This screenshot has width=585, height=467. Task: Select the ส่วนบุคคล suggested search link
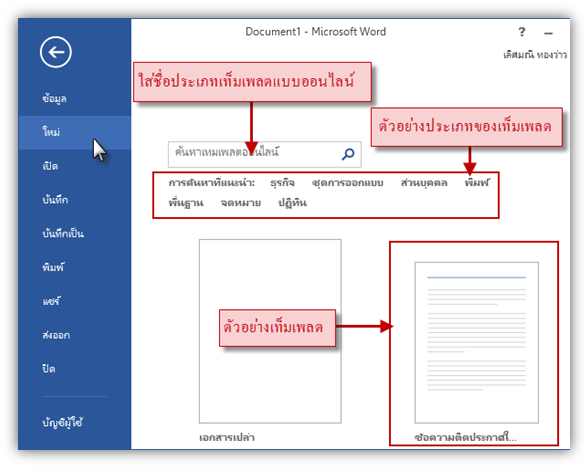424,183
